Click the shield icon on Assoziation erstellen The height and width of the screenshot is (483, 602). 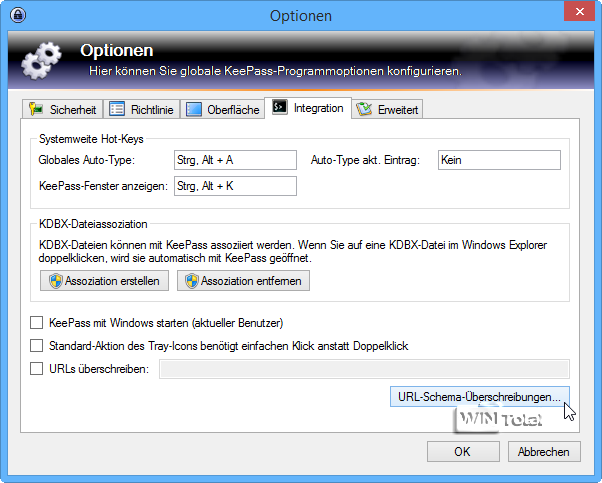[x=56, y=281]
